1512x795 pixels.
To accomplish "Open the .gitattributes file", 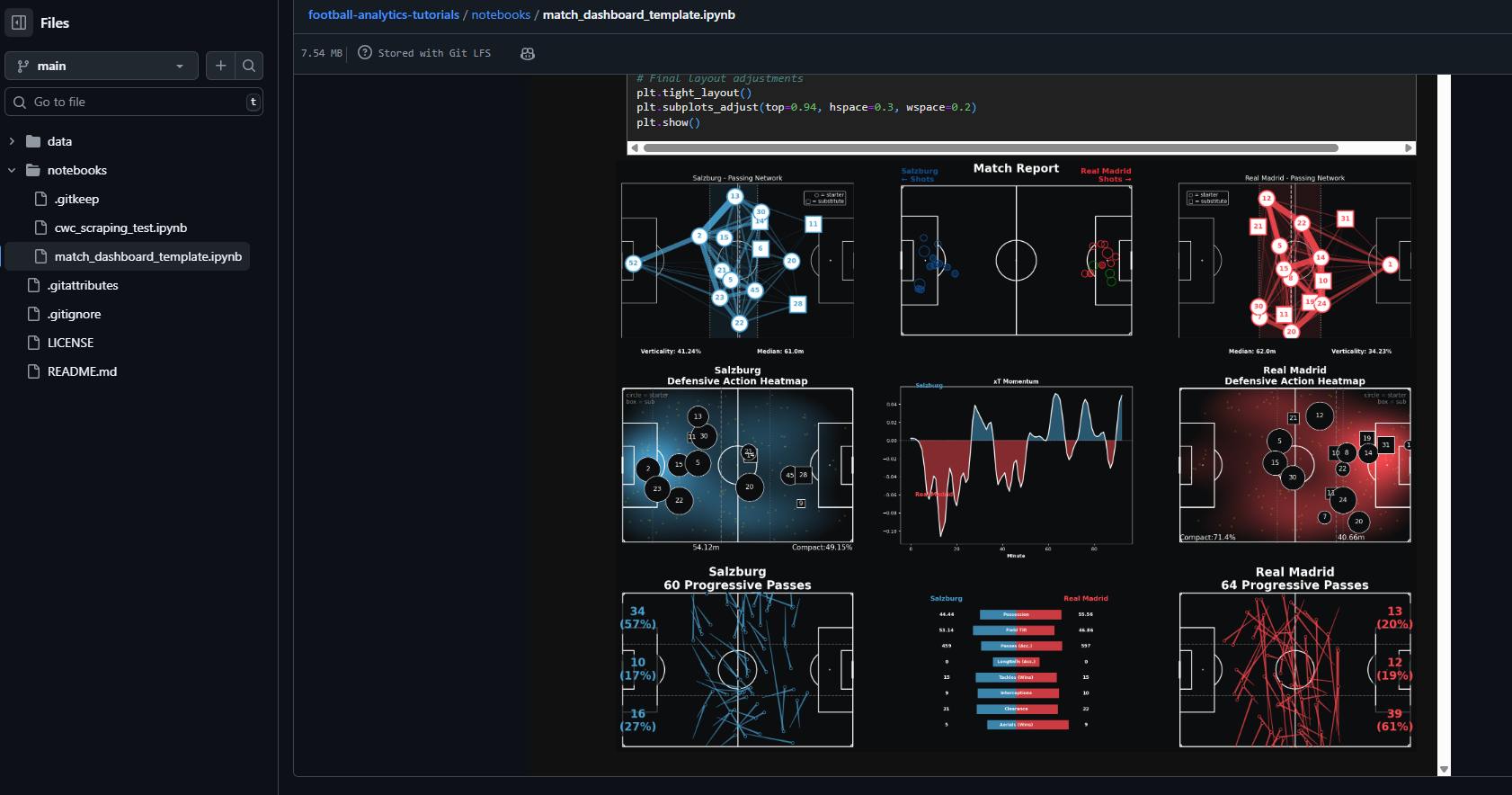I will coord(83,285).
